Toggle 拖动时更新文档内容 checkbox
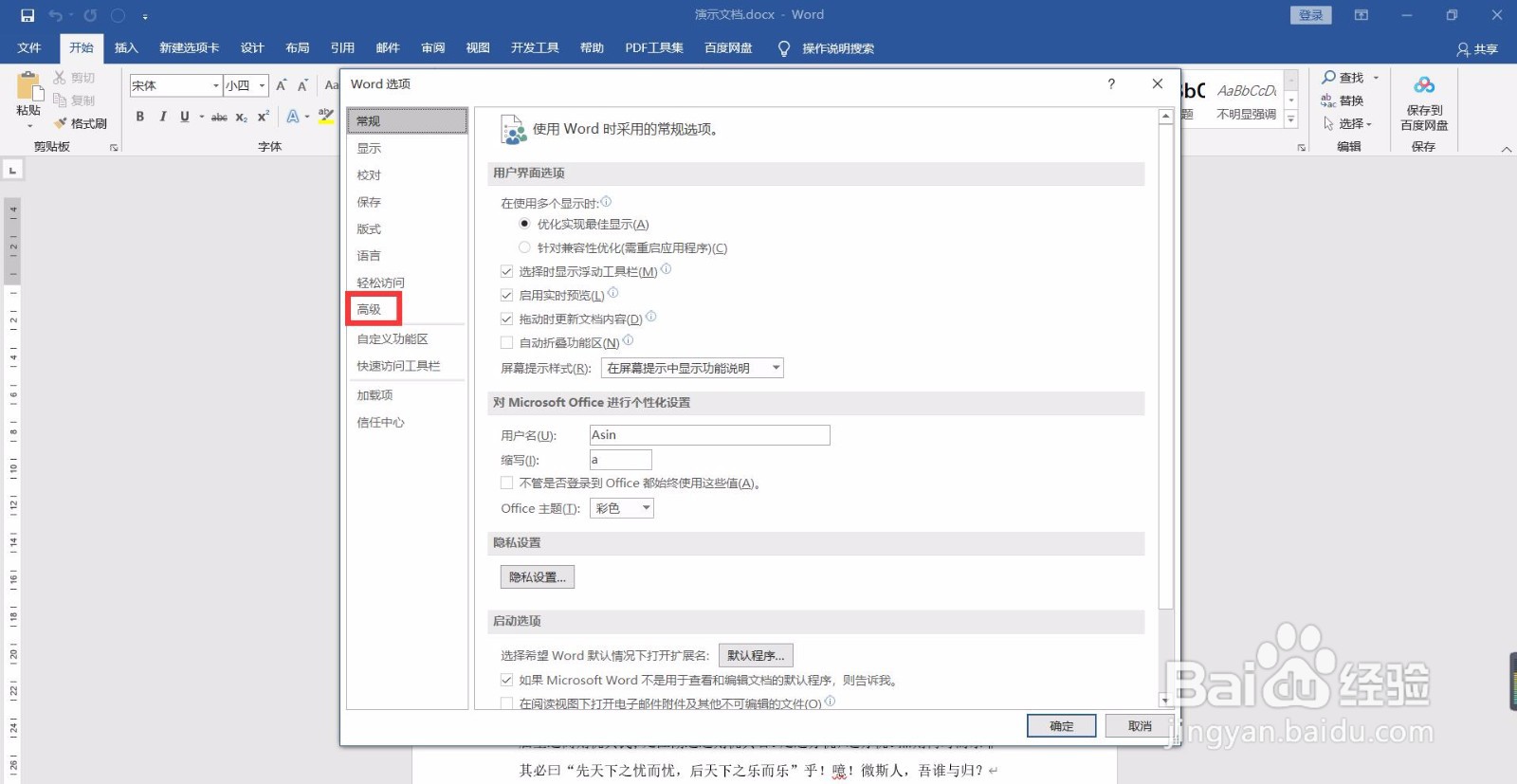 click(507, 319)
